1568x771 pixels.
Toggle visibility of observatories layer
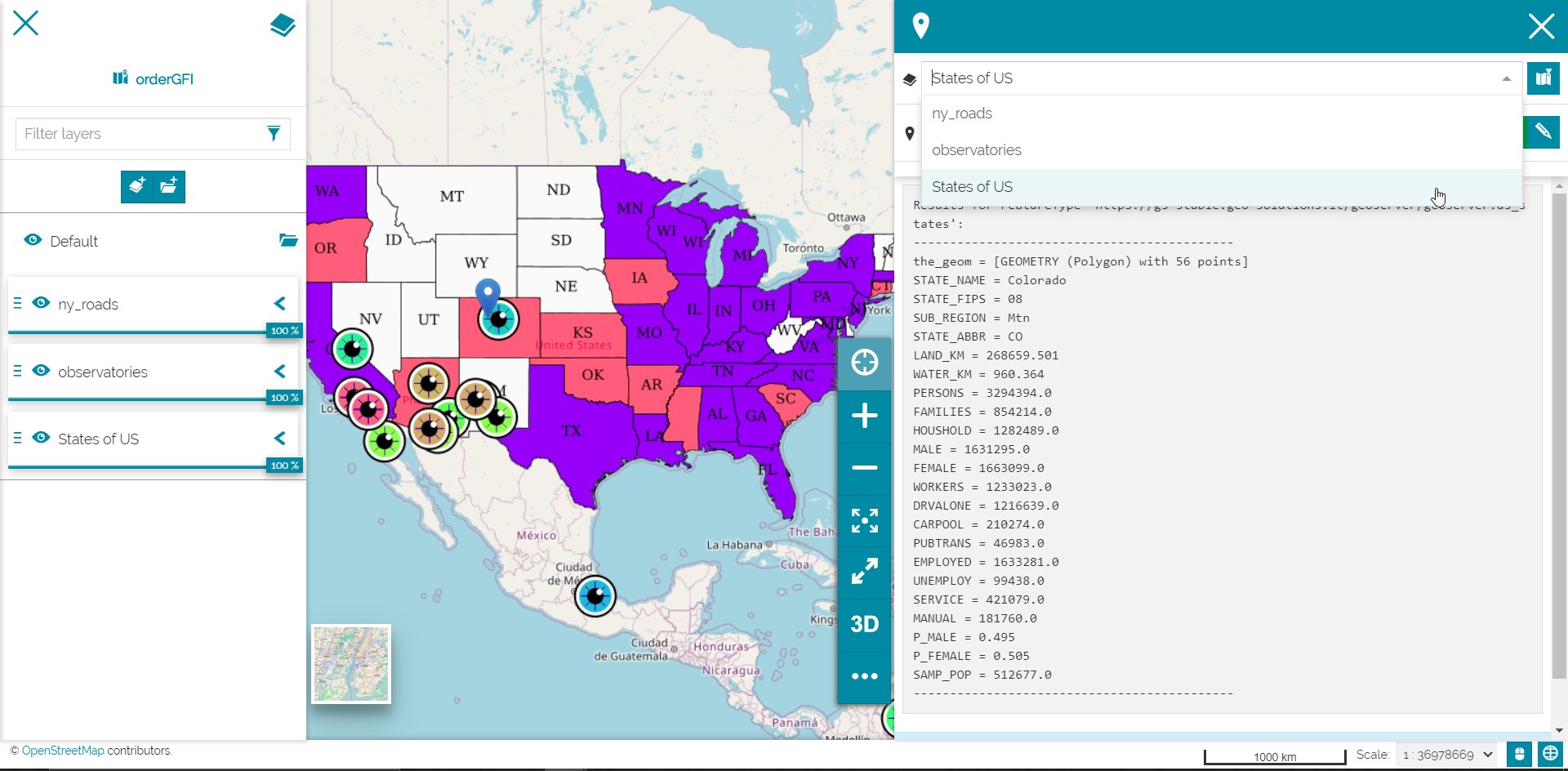[x=41, y=371]
